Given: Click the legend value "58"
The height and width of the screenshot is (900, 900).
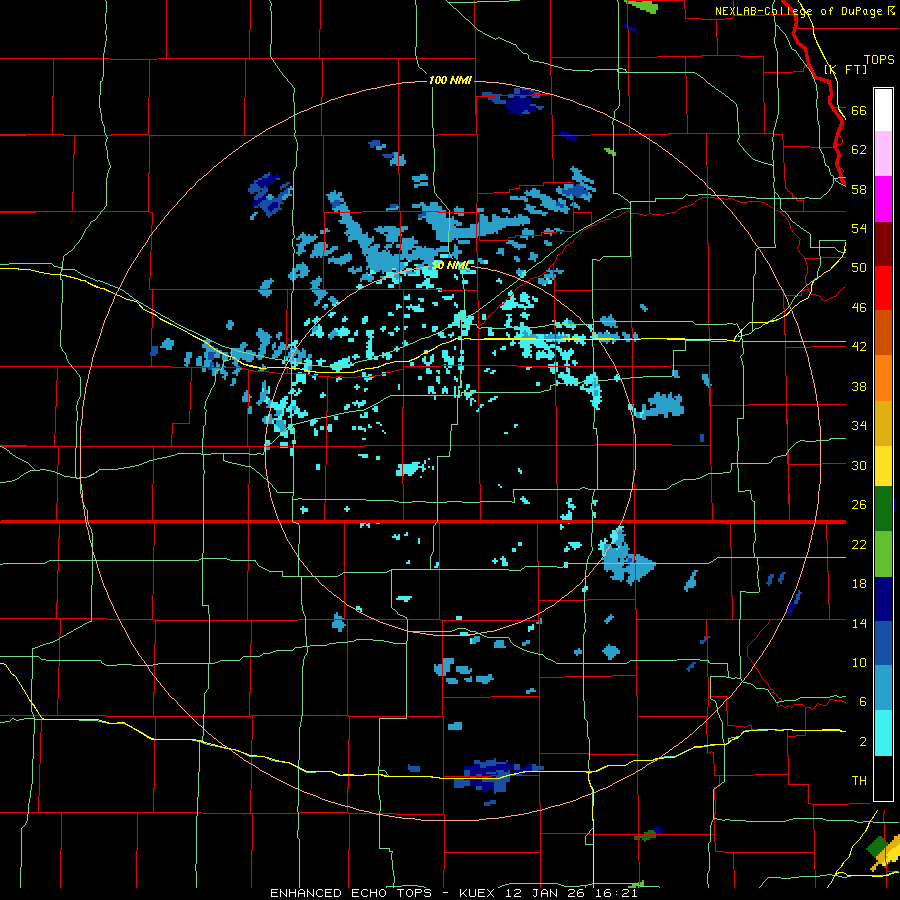Looking at the screenshot, I should coord(859,189).
